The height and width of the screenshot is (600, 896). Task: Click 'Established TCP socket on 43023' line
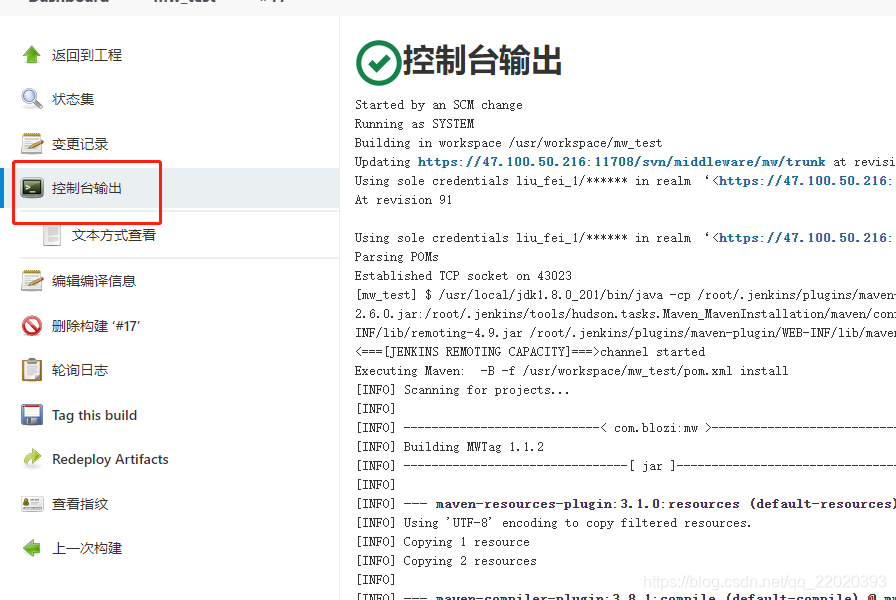[x=463, y=275]
